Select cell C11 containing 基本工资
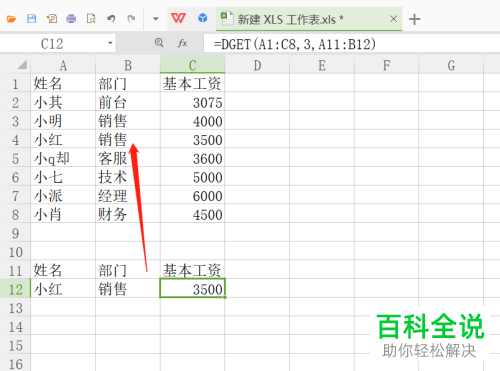 tap(193, 270)
